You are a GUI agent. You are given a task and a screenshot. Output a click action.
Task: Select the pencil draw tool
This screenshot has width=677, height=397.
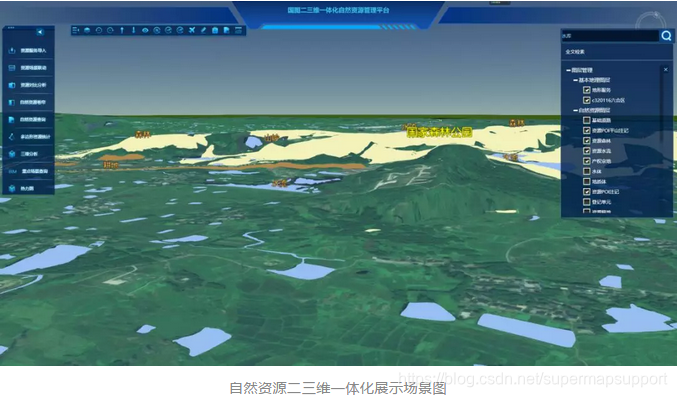pos(204,30)
